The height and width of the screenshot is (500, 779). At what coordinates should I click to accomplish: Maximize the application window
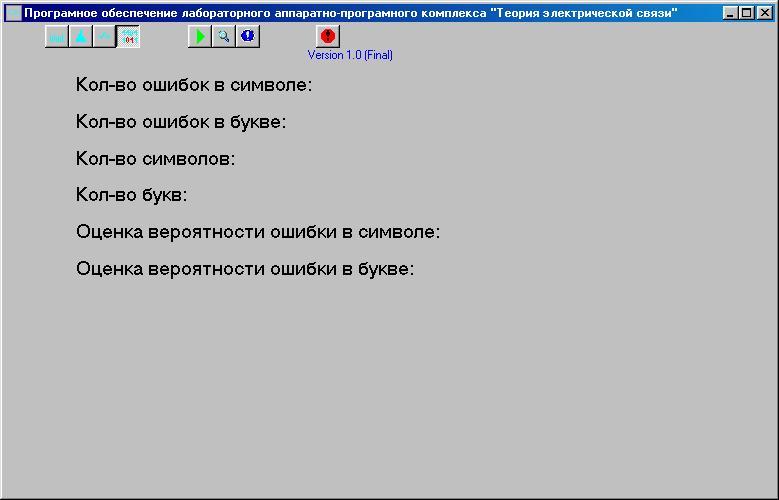[x=746, y=13]
